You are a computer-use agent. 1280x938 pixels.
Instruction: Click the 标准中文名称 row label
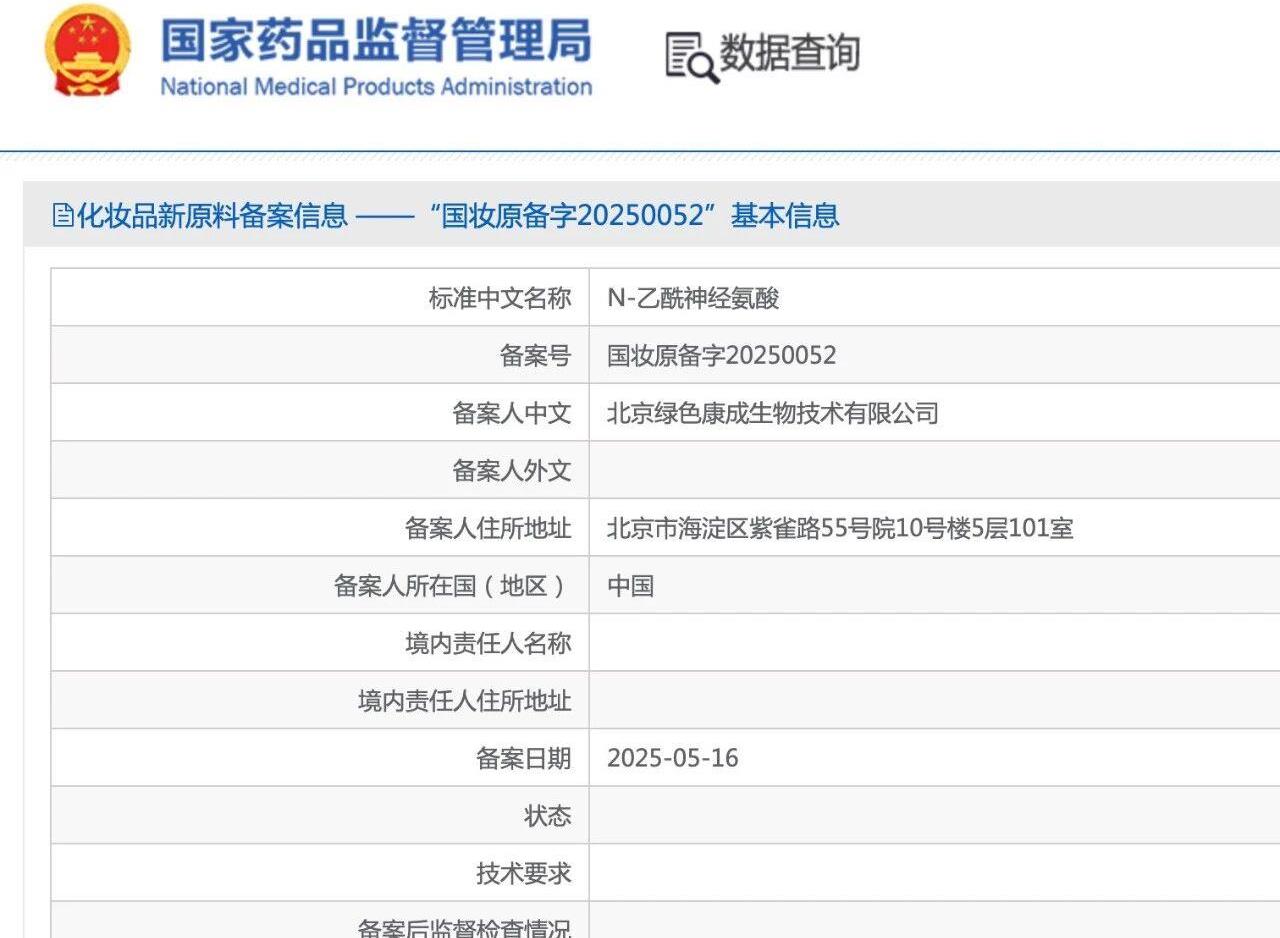[x=500, y=298]
